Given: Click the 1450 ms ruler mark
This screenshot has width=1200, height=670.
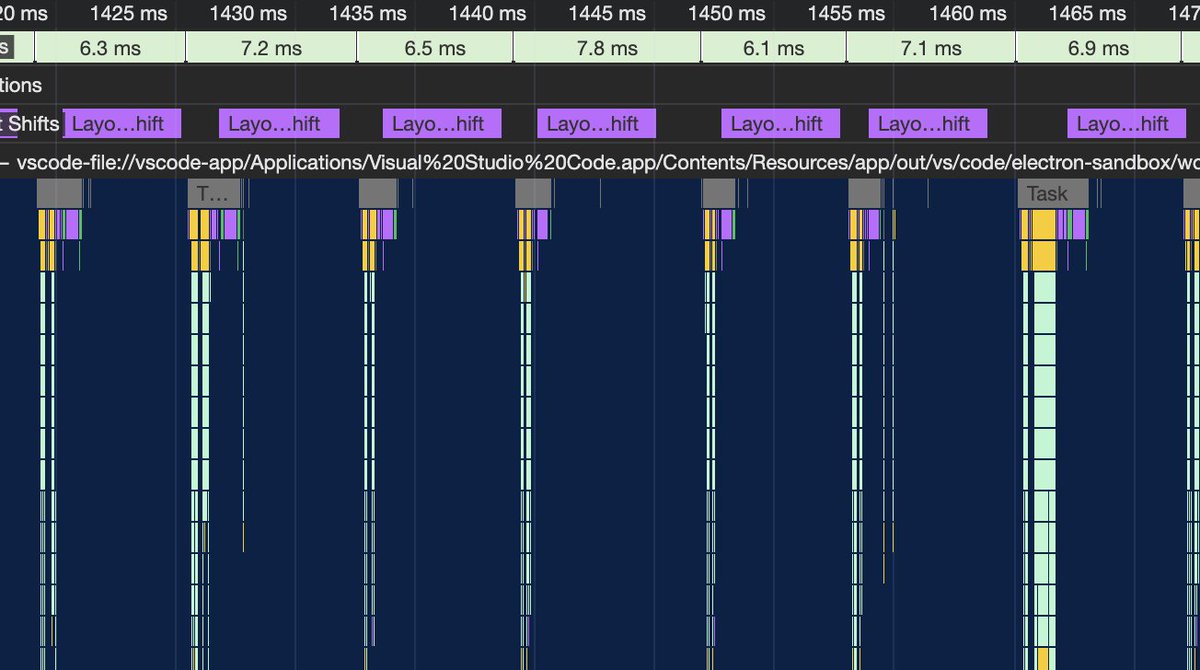Looking at the screenshot, I should pyautogui.click(x=726, y=14).
